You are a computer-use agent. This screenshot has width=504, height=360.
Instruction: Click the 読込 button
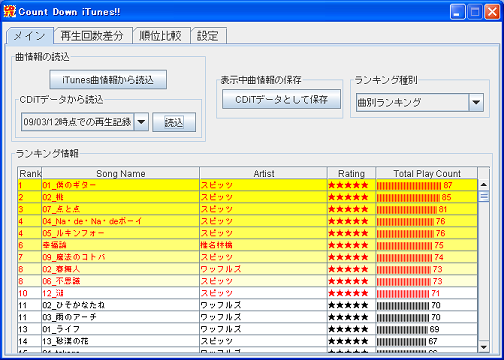(x=174, y=122)
